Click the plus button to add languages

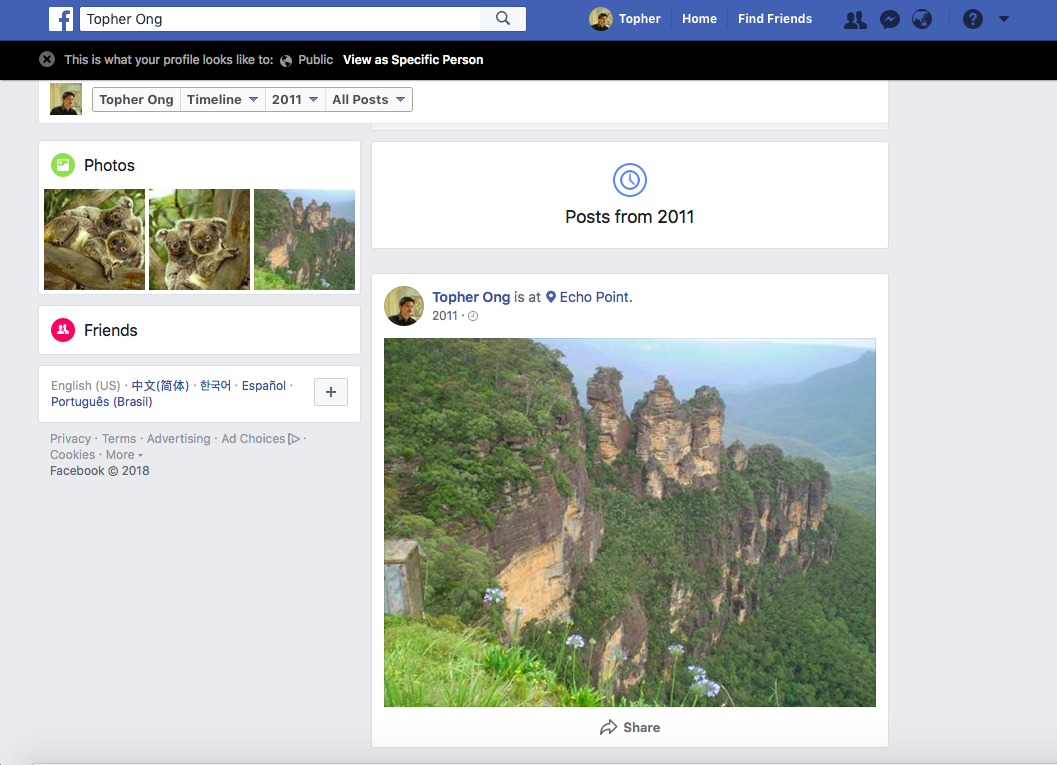[x=331, y=393]
